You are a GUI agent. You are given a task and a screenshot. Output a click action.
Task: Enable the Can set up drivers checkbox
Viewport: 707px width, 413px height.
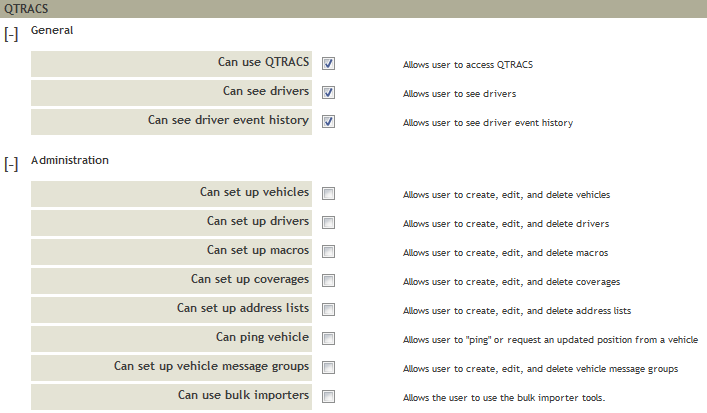[x=328, y=223]
